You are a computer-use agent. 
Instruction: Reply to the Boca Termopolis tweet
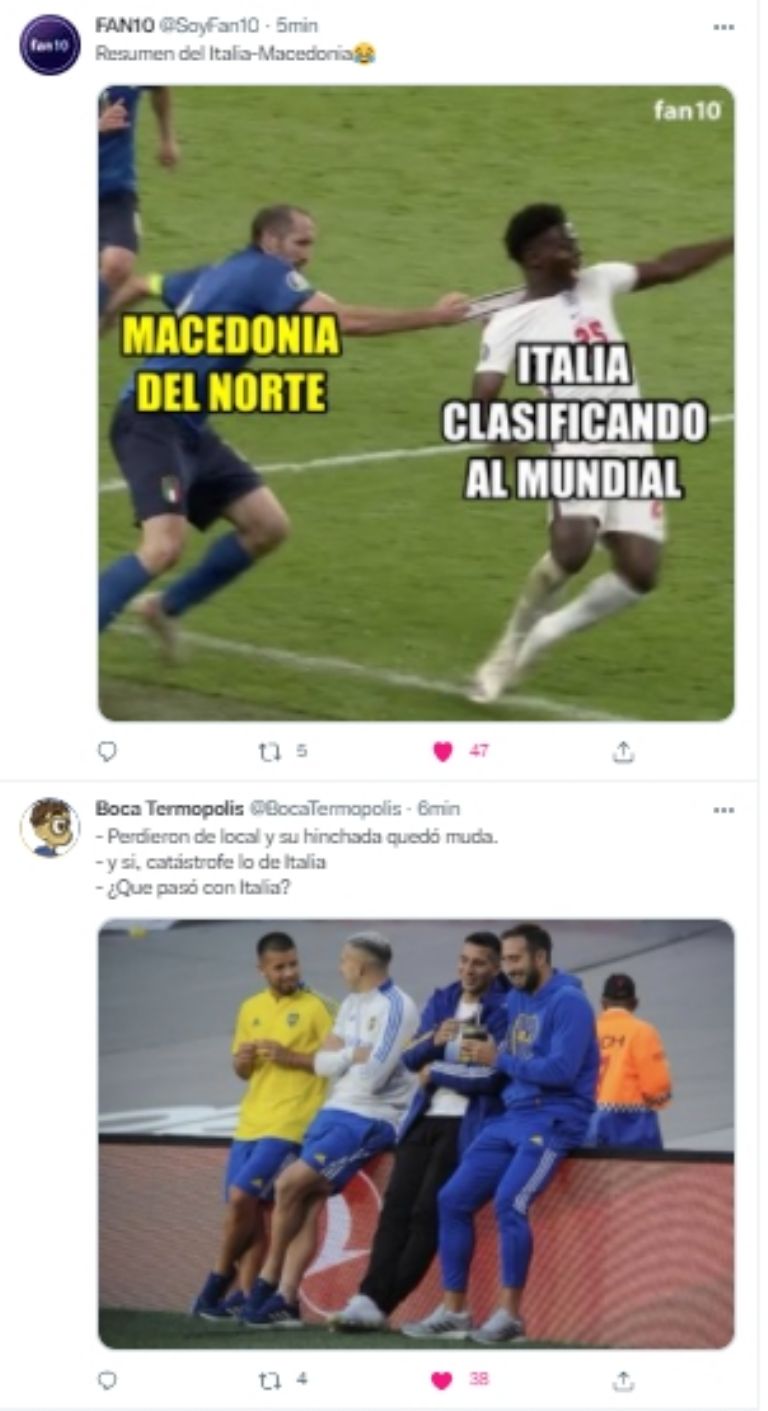[x=107, y=1380]
